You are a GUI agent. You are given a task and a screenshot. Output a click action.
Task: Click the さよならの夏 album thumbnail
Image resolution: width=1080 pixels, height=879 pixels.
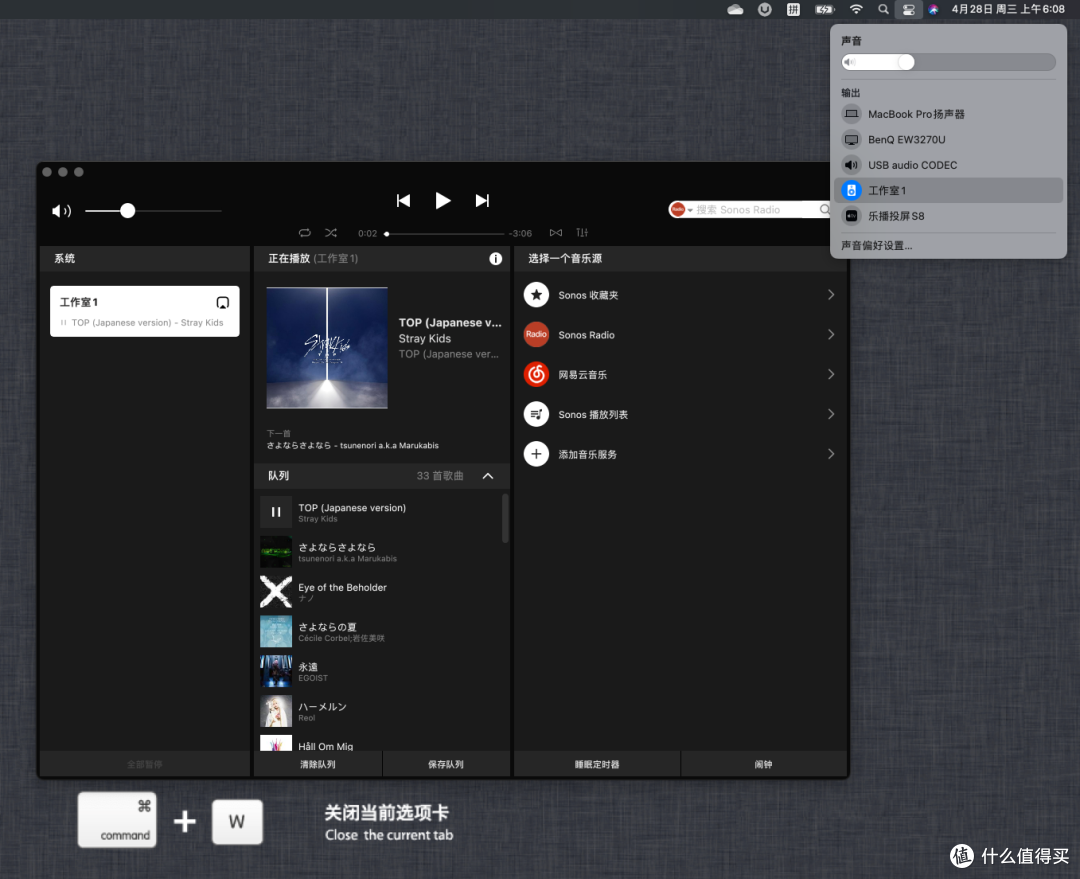(x=276, y=632)
